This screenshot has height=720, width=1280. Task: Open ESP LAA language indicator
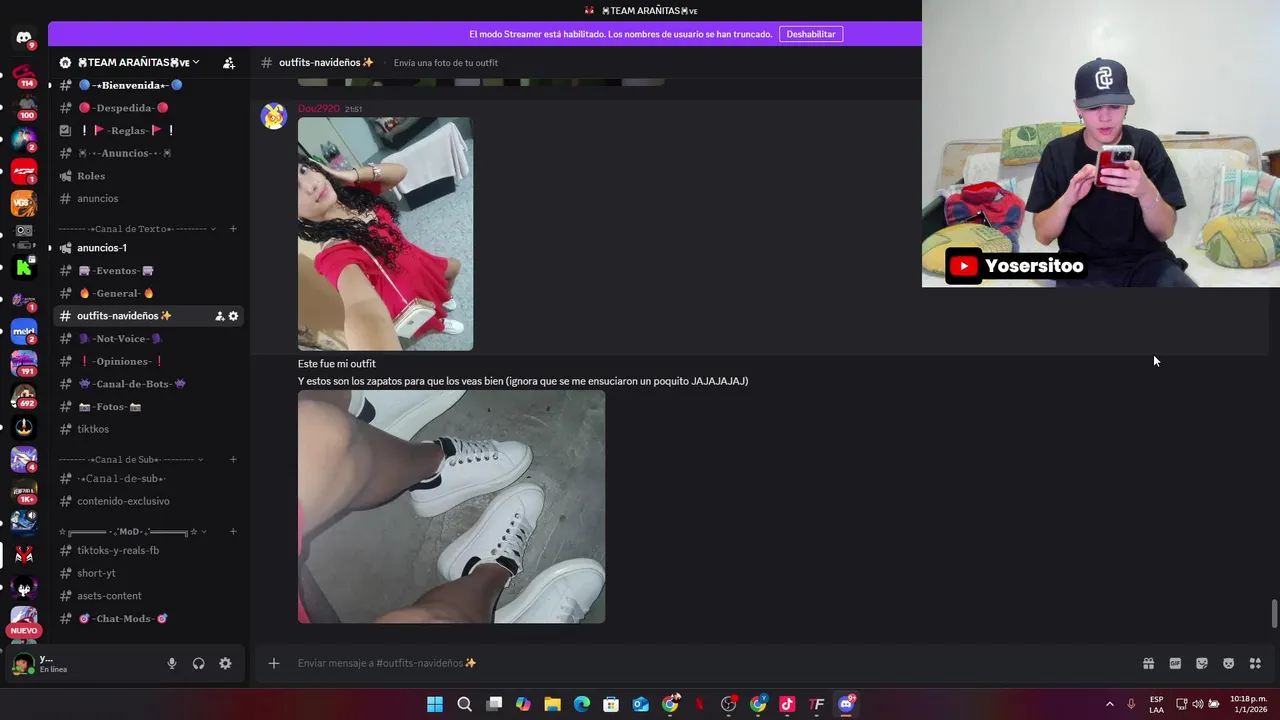pyautogui.click(x=1156, y=704)
